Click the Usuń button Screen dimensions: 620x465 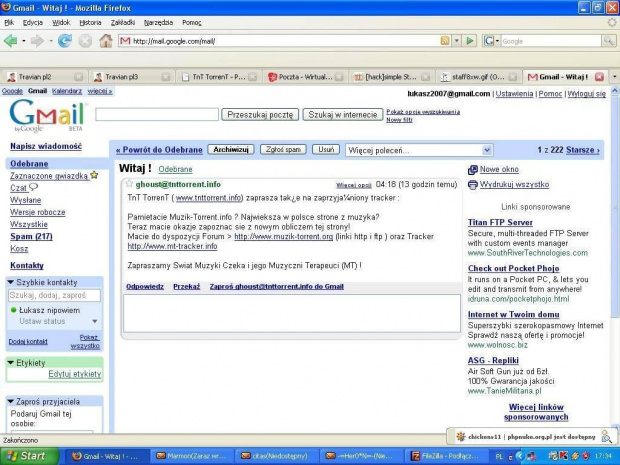click(326, 149)
